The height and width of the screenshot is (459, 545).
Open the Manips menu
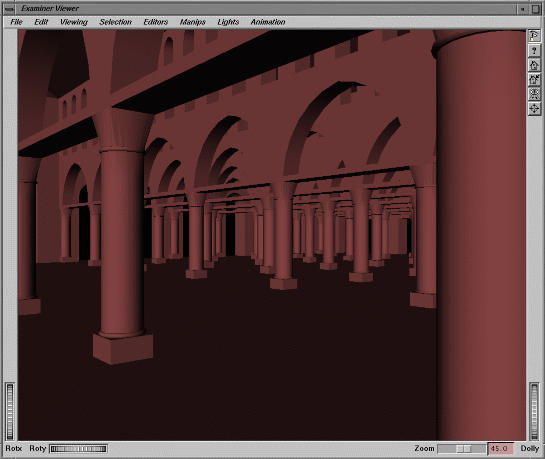pos(193,22)
